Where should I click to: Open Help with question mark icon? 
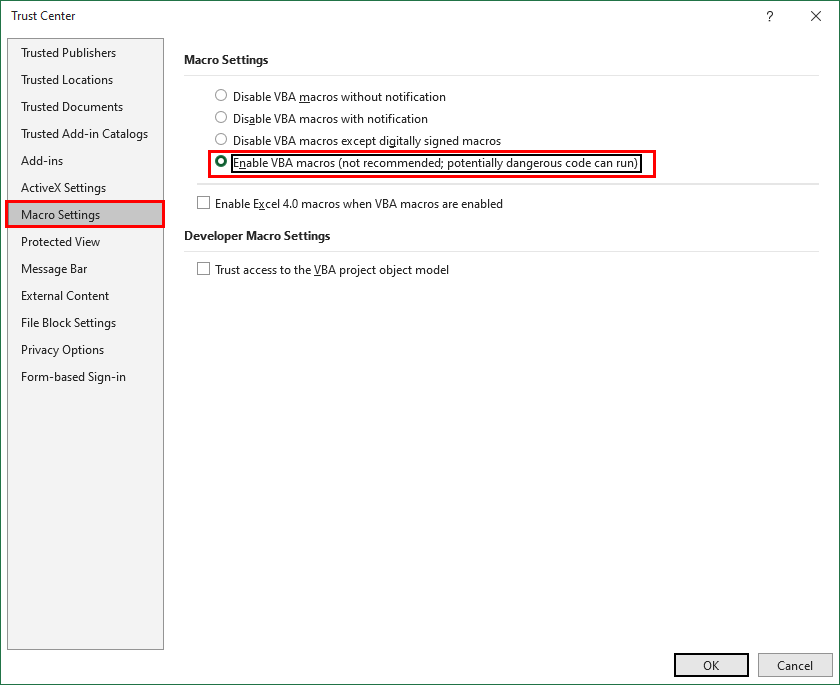[x=770, y=16]
